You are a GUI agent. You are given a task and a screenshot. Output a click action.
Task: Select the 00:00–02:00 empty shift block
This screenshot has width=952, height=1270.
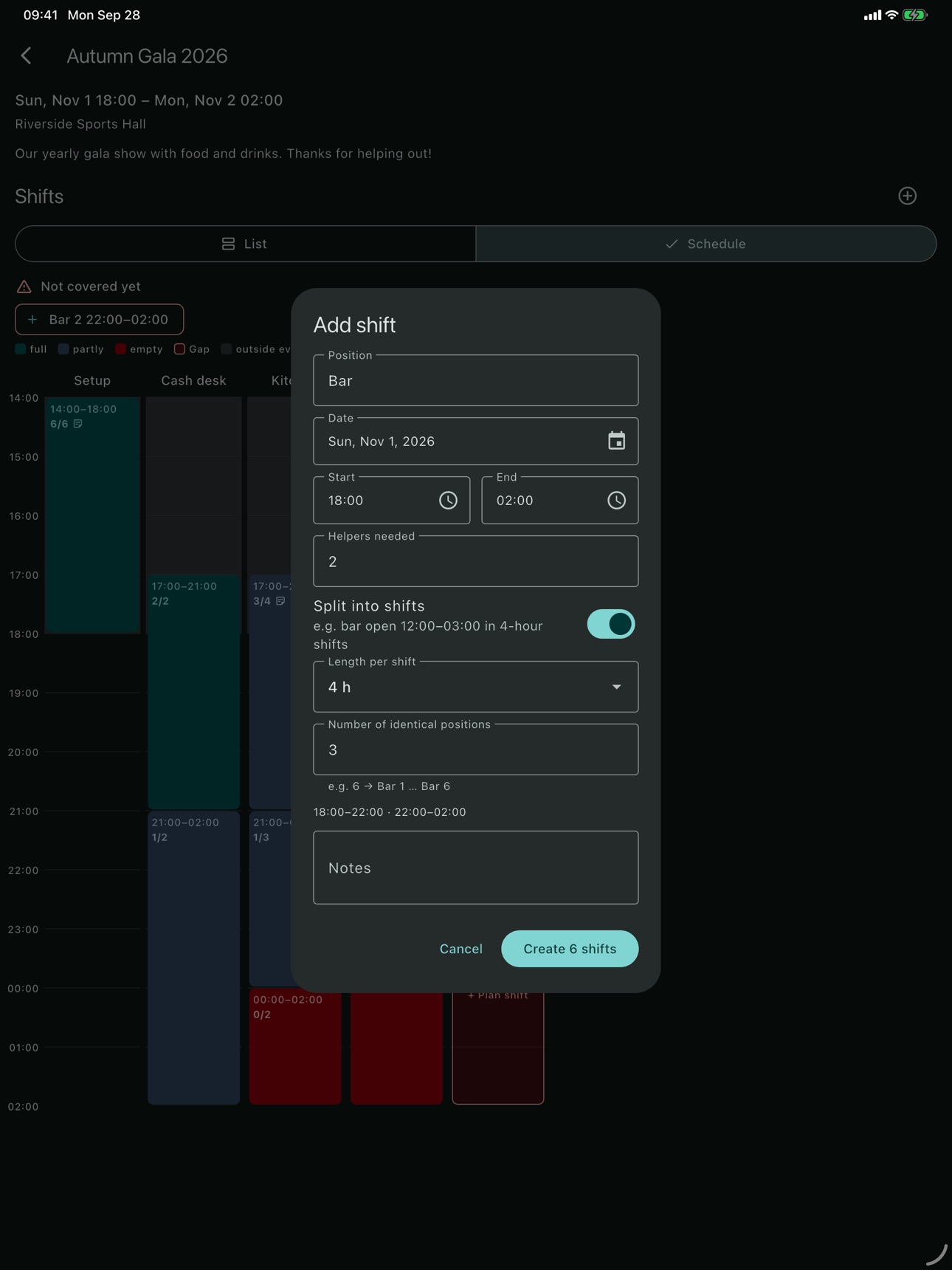click(x=295, y=1046)
